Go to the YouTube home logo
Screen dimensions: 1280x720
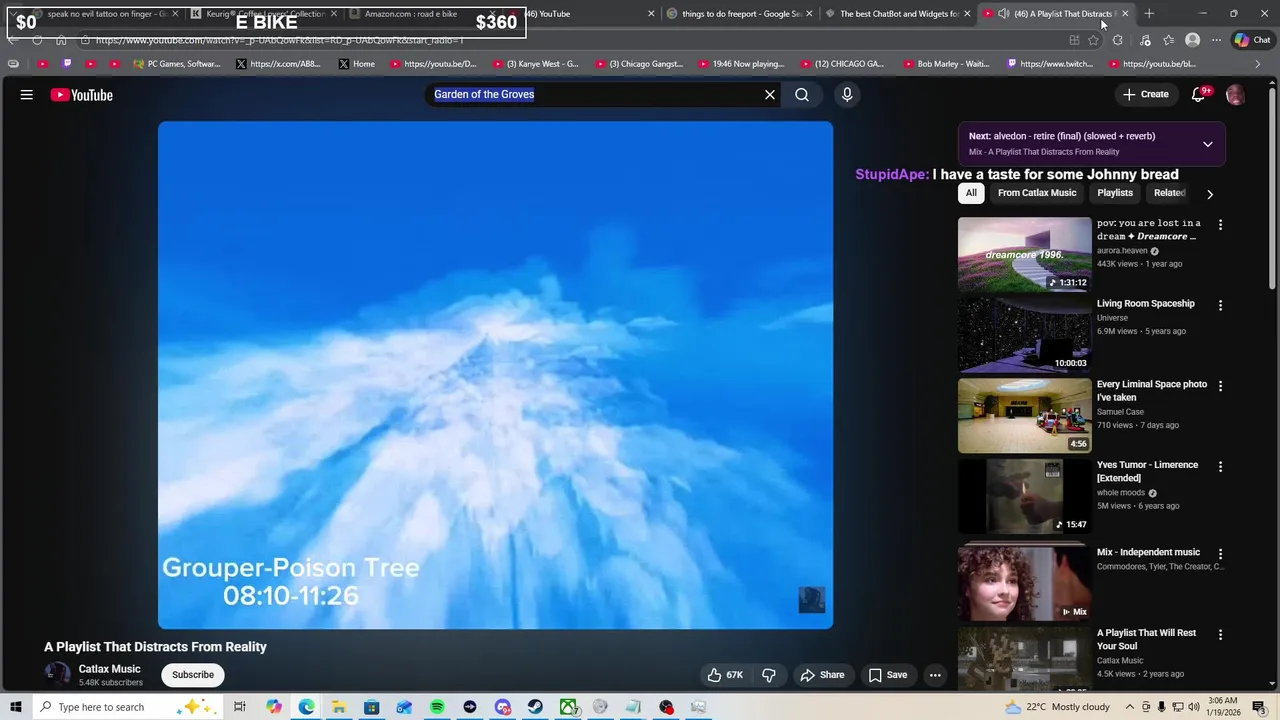(82, 95)
